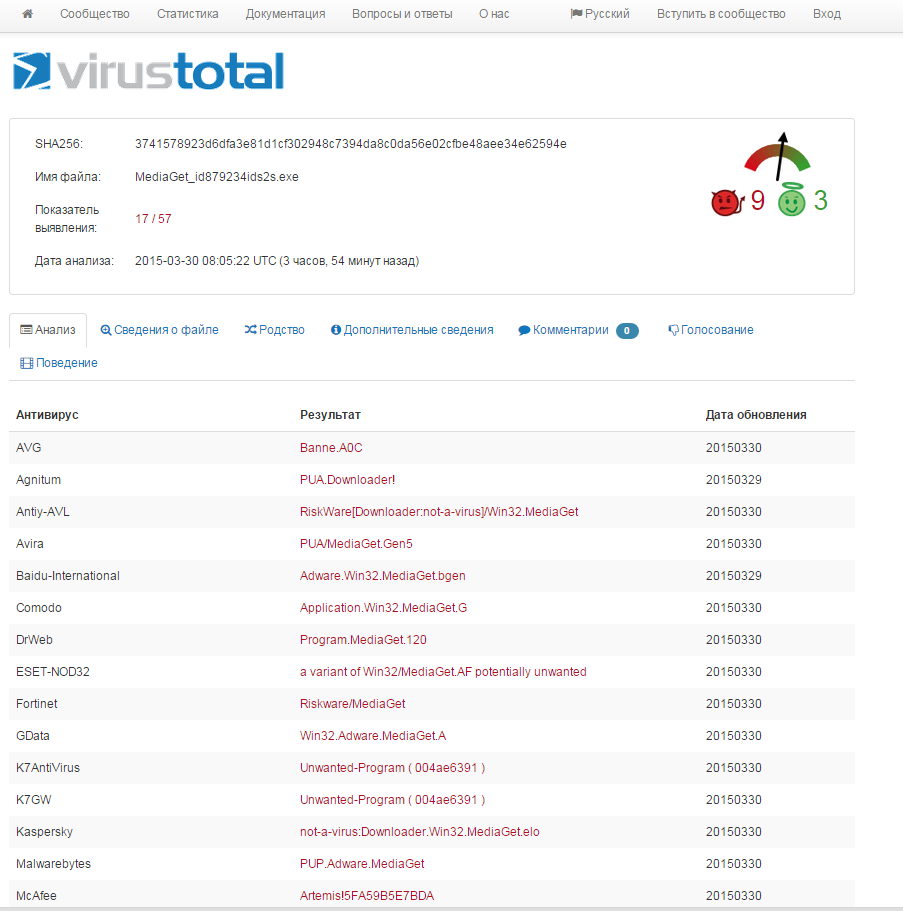Image resolution: width=903 pixels, height=911 pixels.
Task: Click the Вход login link
Action: click(827, 14)
